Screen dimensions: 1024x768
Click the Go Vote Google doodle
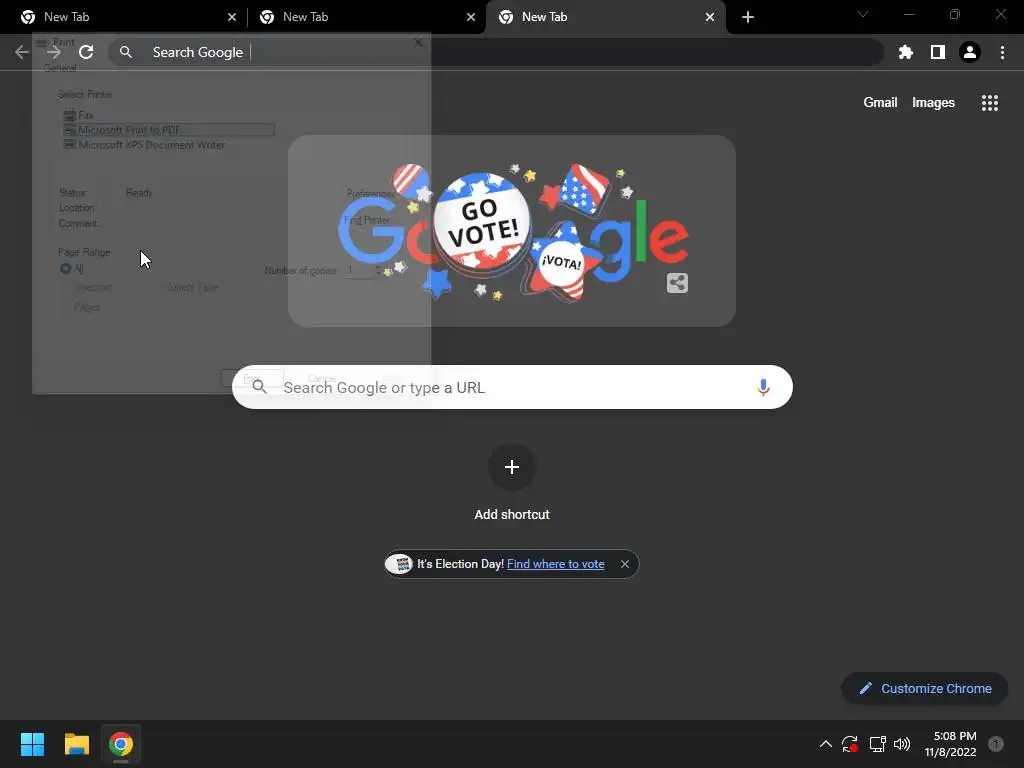(512, 231)
